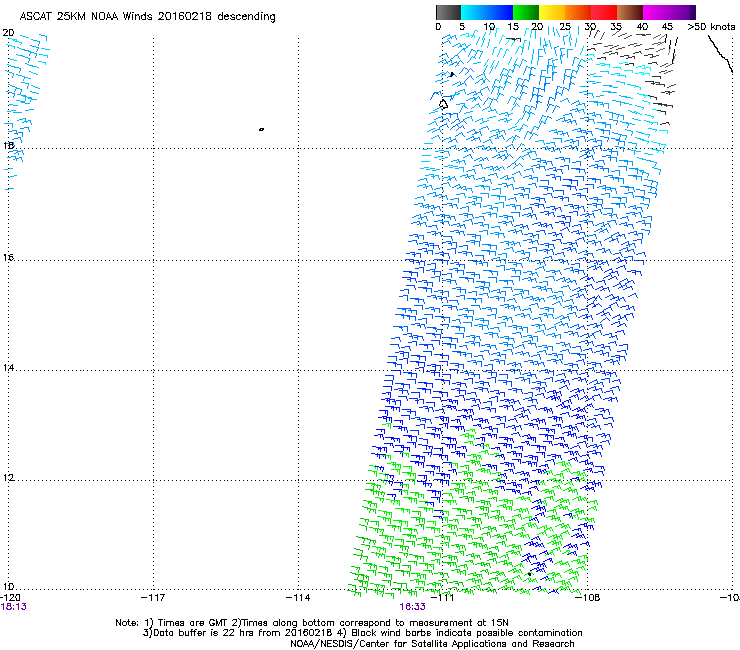Click the plot title 'ASCAT 25KM NOAA Winds 20160218 descending'
740x650 pixels.
[147, 17]
